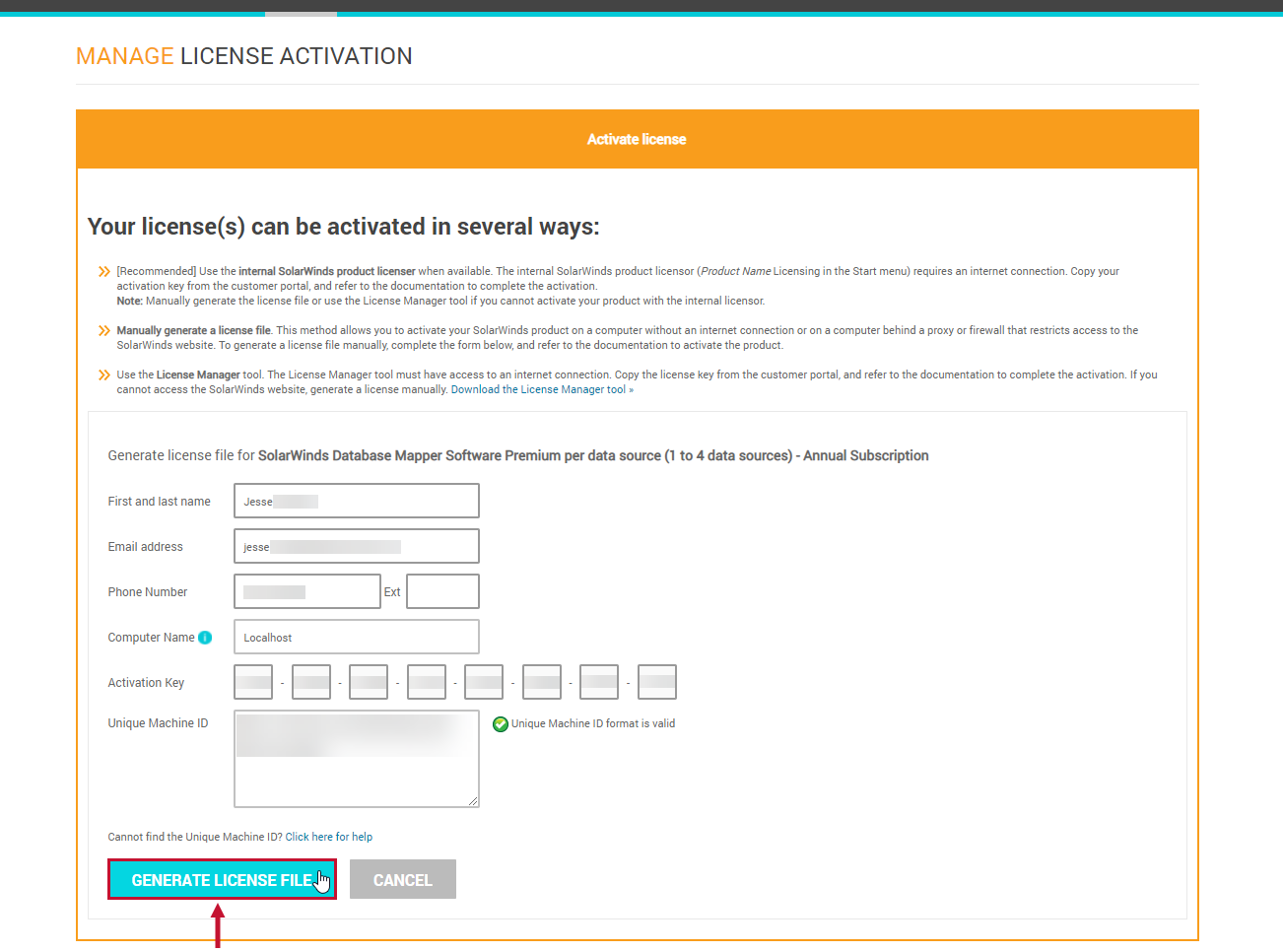Focus the phone Ext field

pos(442,591)
